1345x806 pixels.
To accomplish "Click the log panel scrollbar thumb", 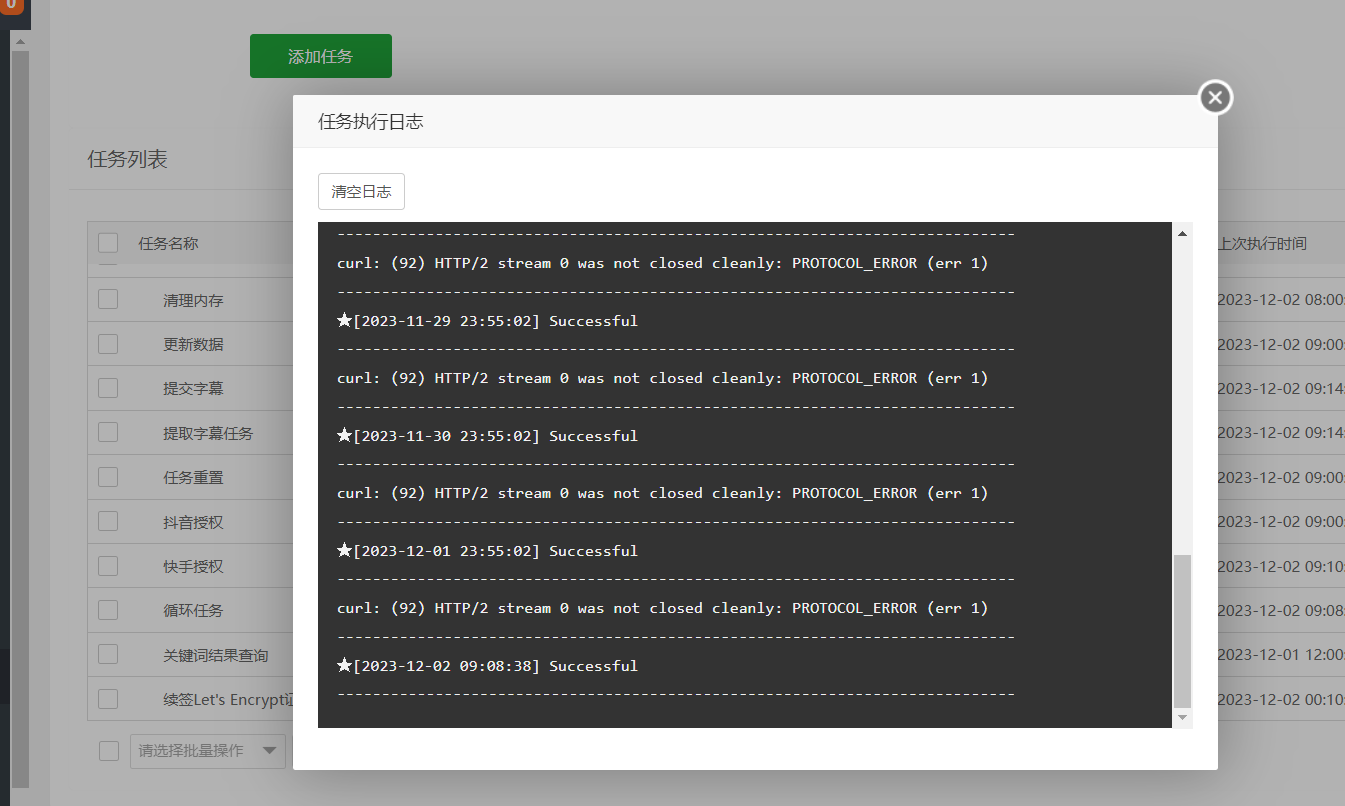I will pos(1182,631).
